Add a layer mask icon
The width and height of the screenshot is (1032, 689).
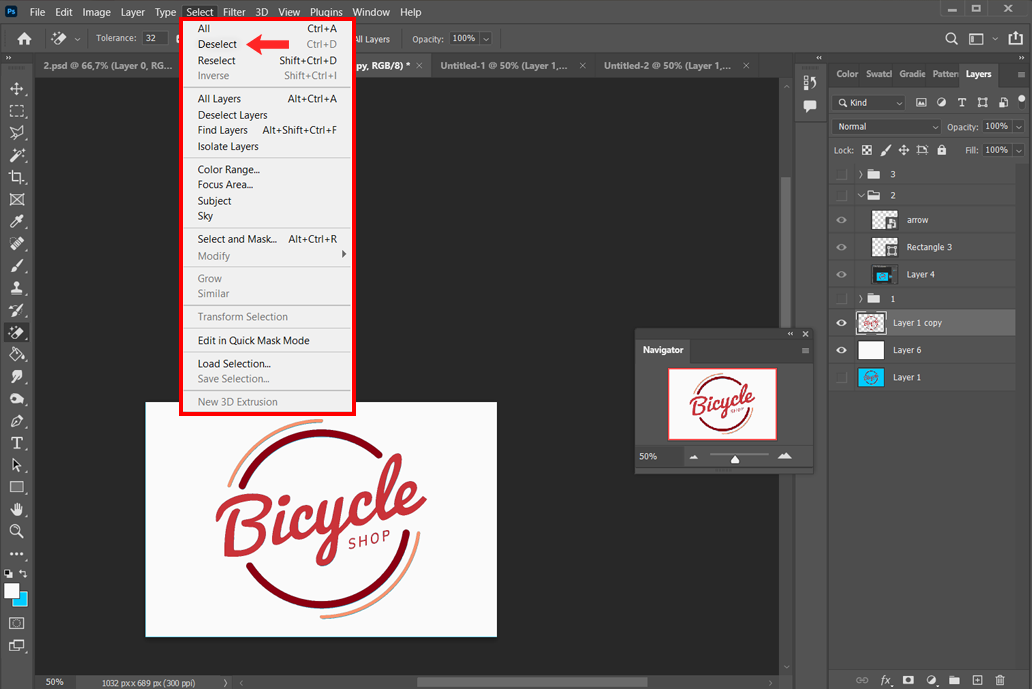pyautogui.click(x=908, y=680)
